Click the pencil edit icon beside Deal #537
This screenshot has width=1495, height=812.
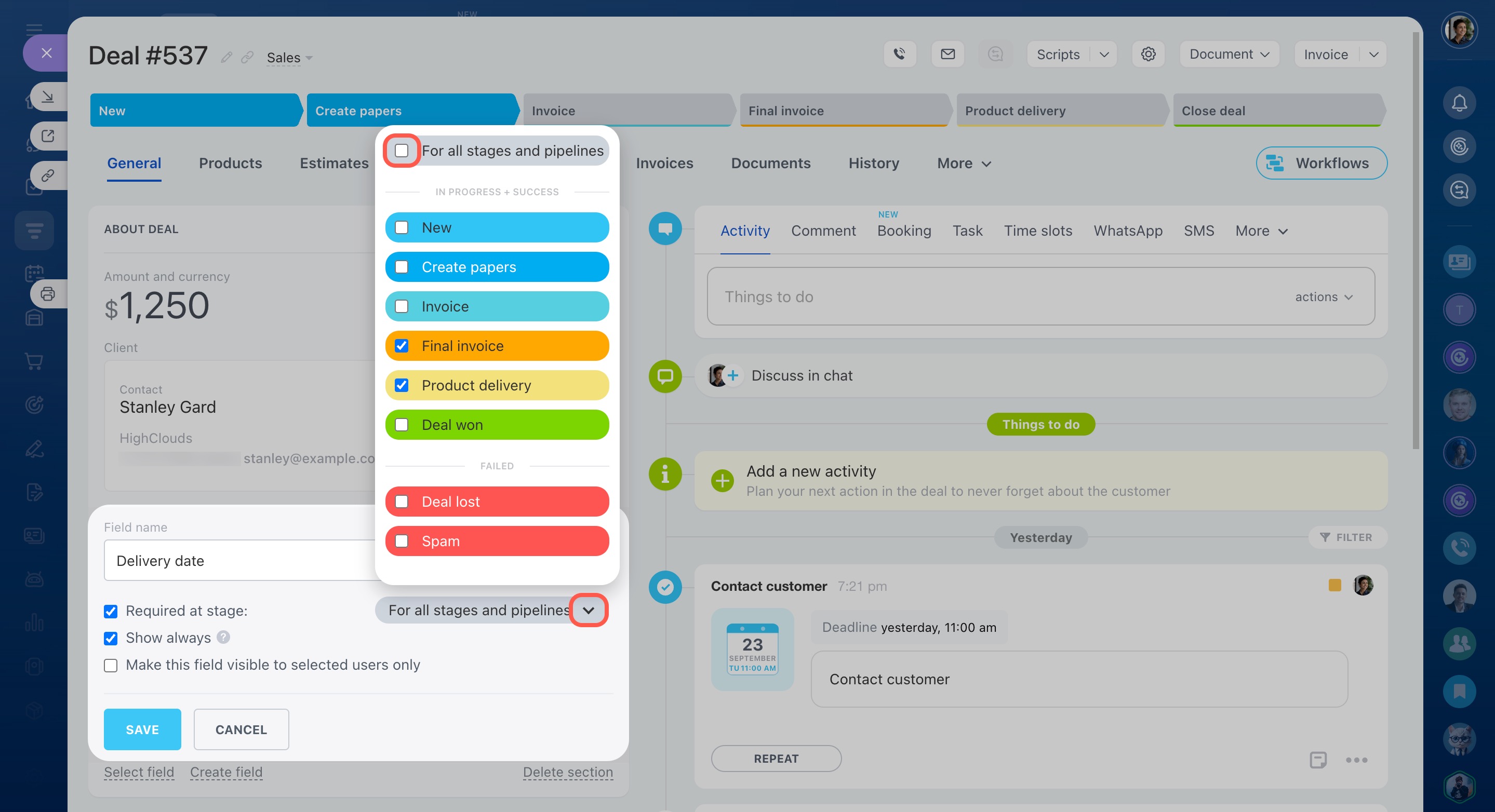(226, 58)
